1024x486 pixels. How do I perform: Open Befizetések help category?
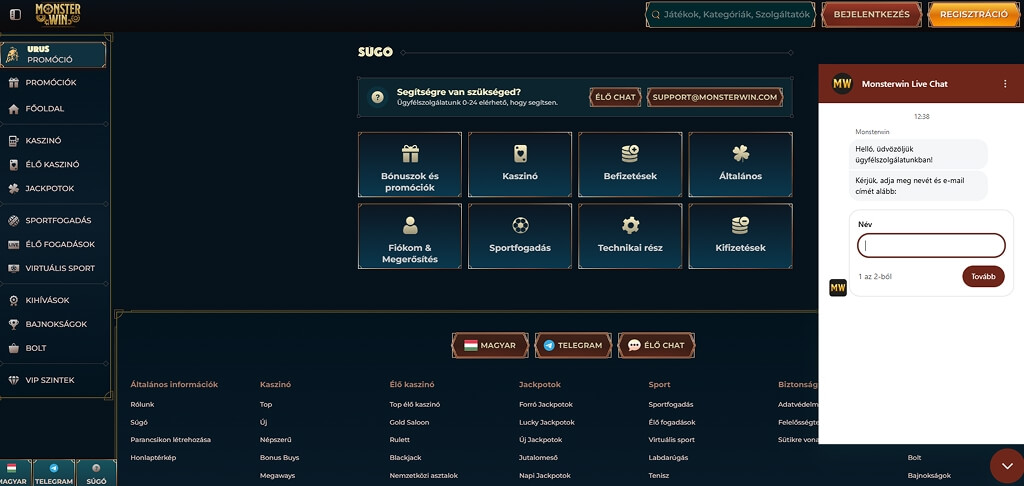(x=630, y=165)
